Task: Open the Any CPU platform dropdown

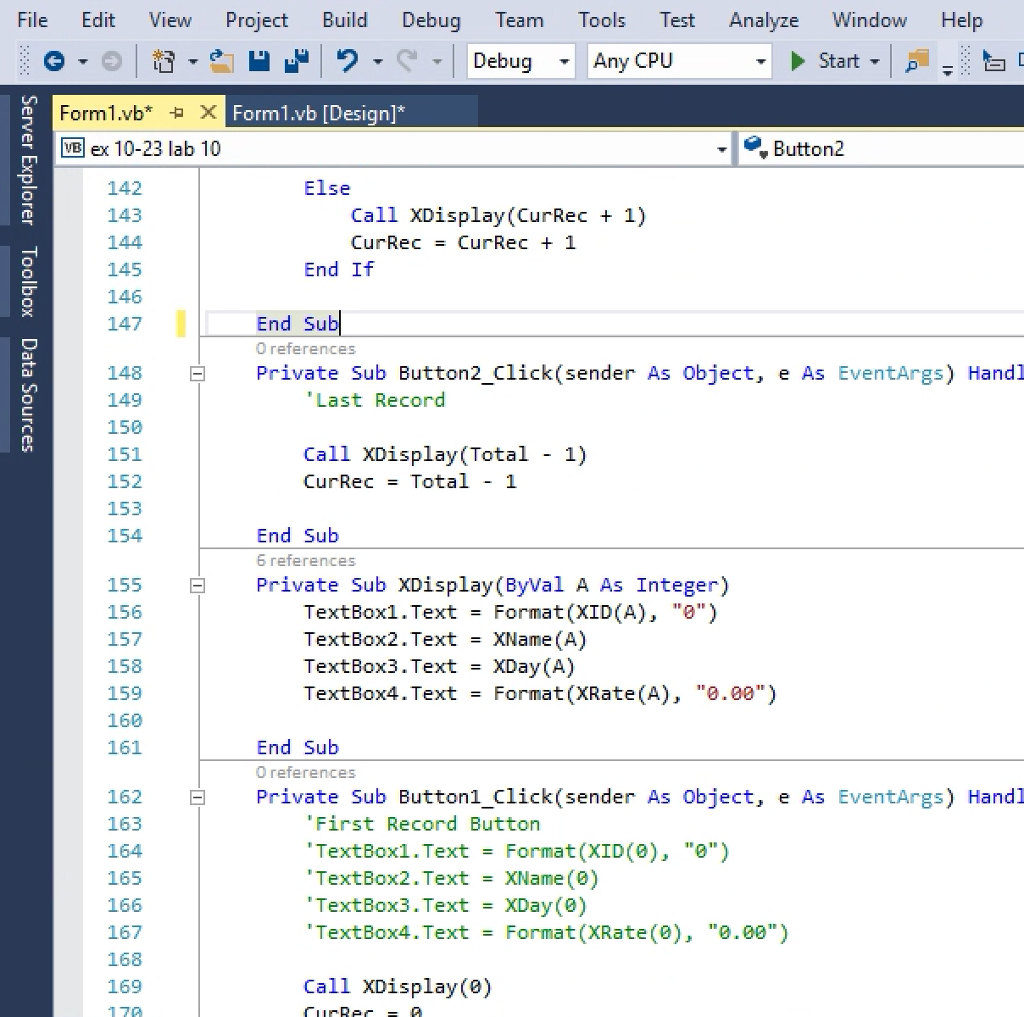Action: pyautogui.click(x=680, y=62)
